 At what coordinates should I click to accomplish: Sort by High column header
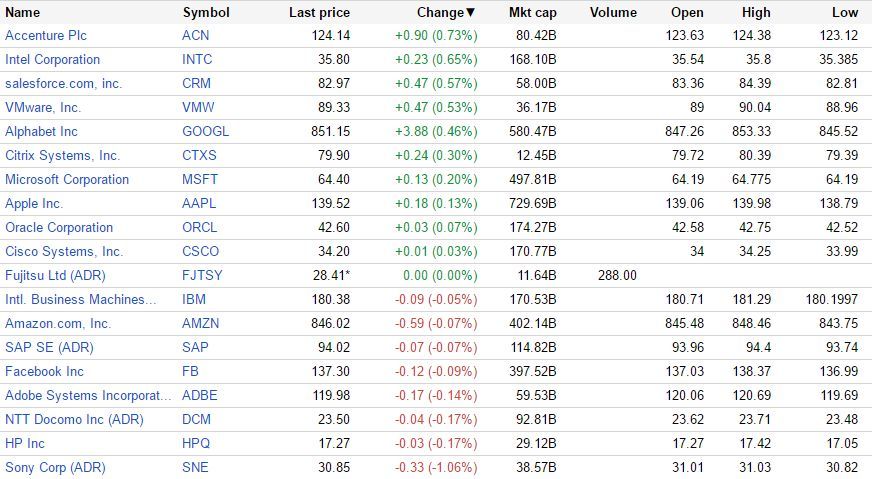756,13
